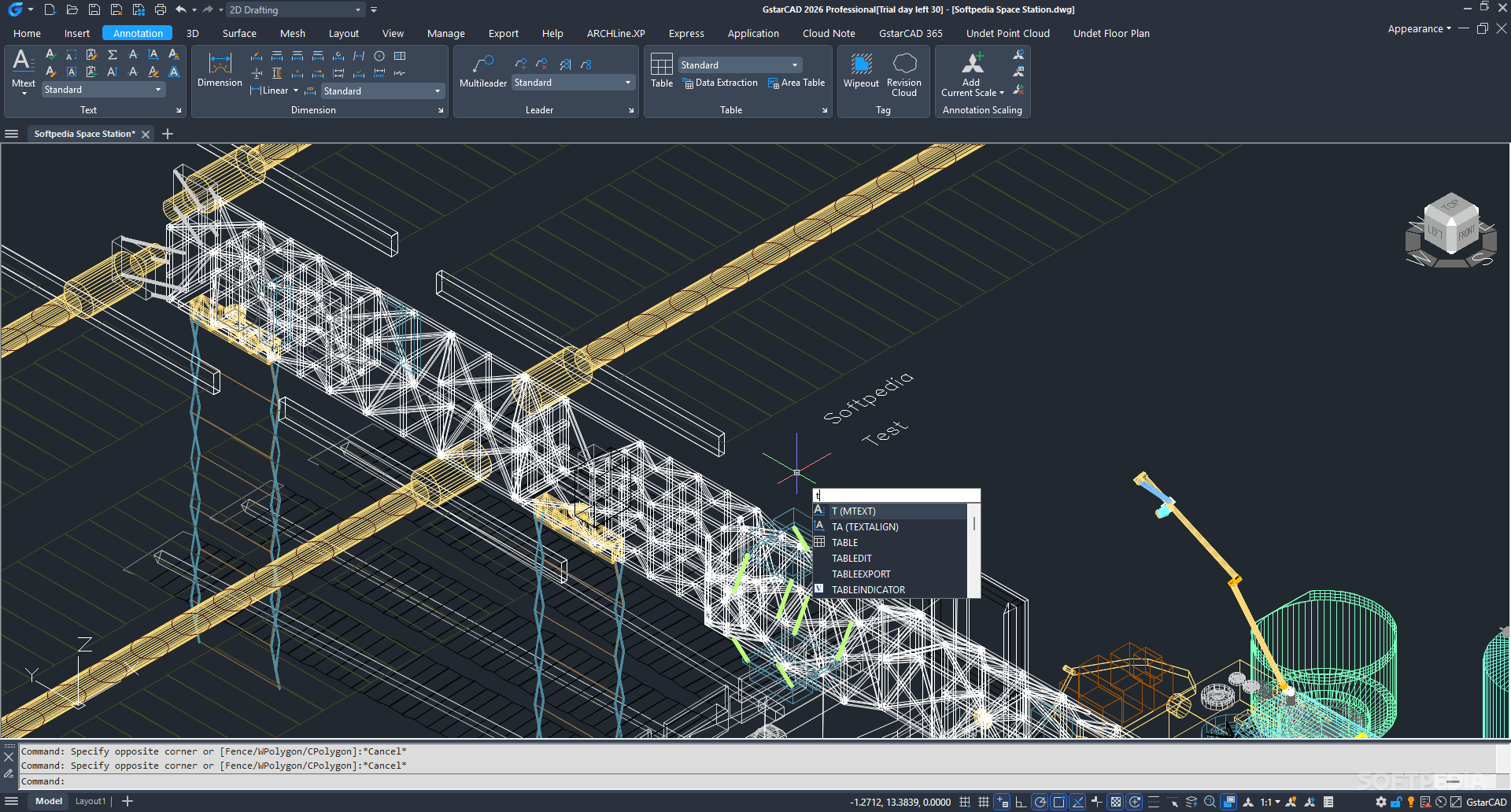
Task: Click the Area Table tool
Action: [796, 83]
